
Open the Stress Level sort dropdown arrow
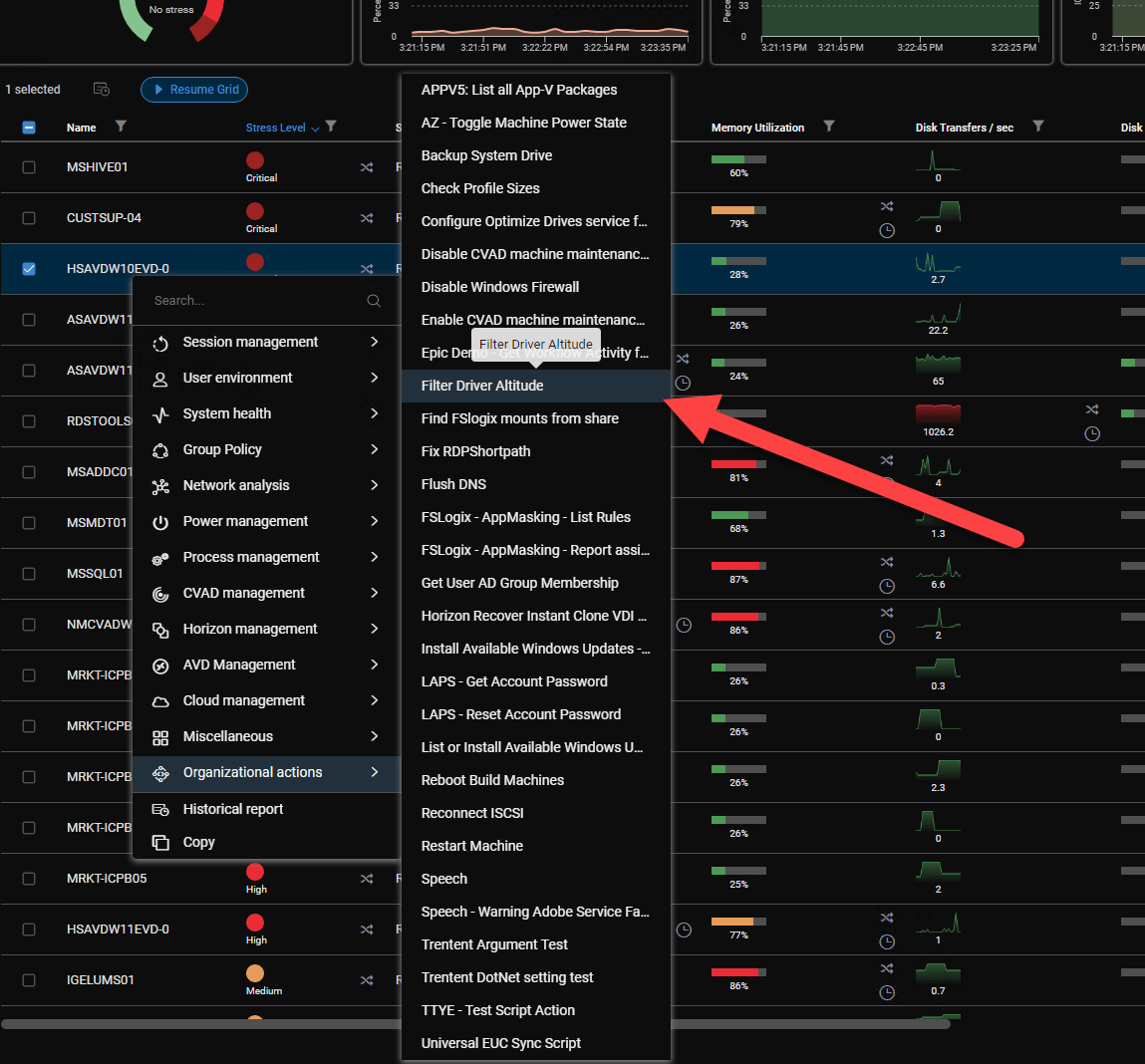tap(315, 129)
